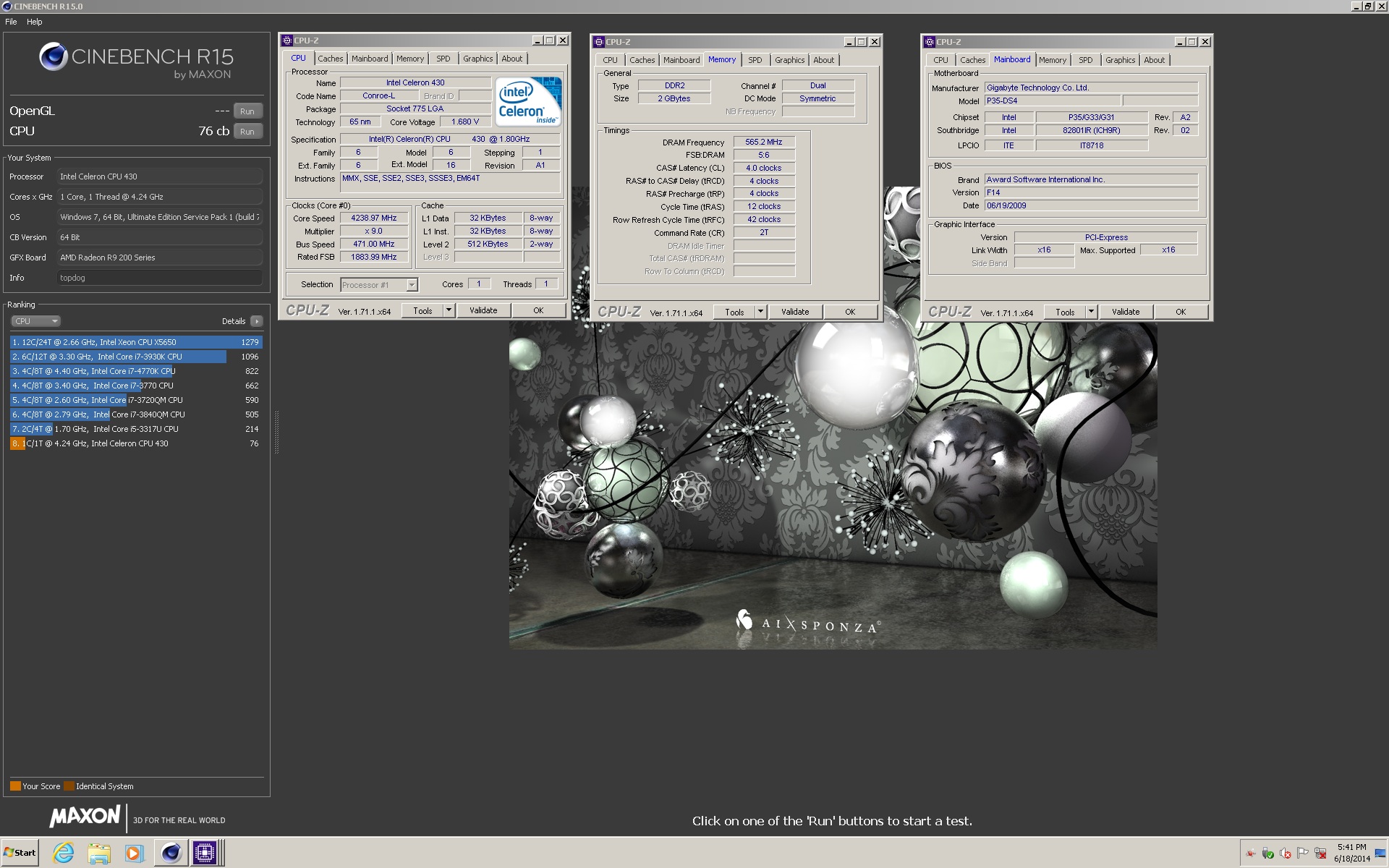Open Tools dropdown arrow in CPU tab window

tap(449, 310)
